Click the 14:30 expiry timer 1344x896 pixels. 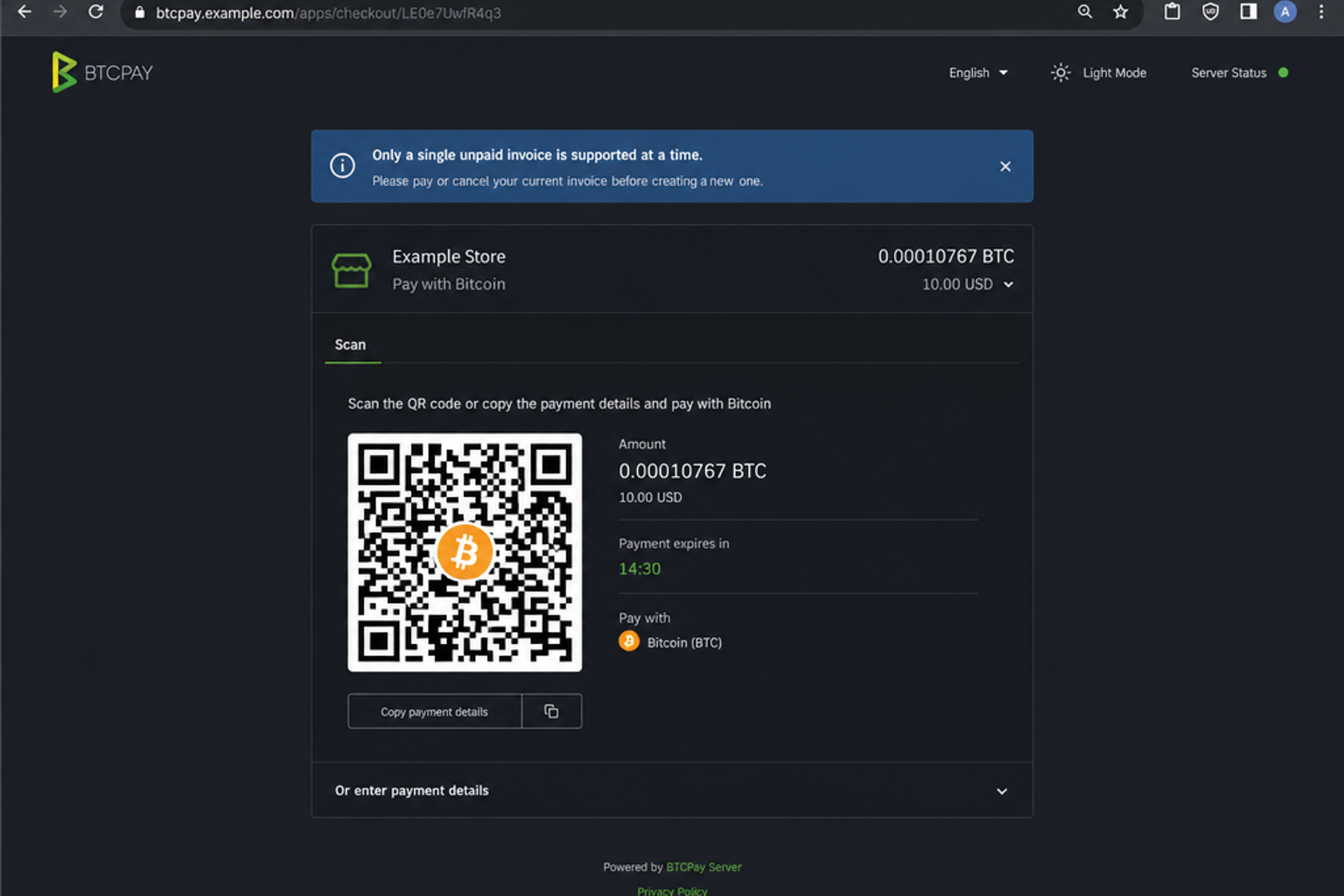[640, 569]
